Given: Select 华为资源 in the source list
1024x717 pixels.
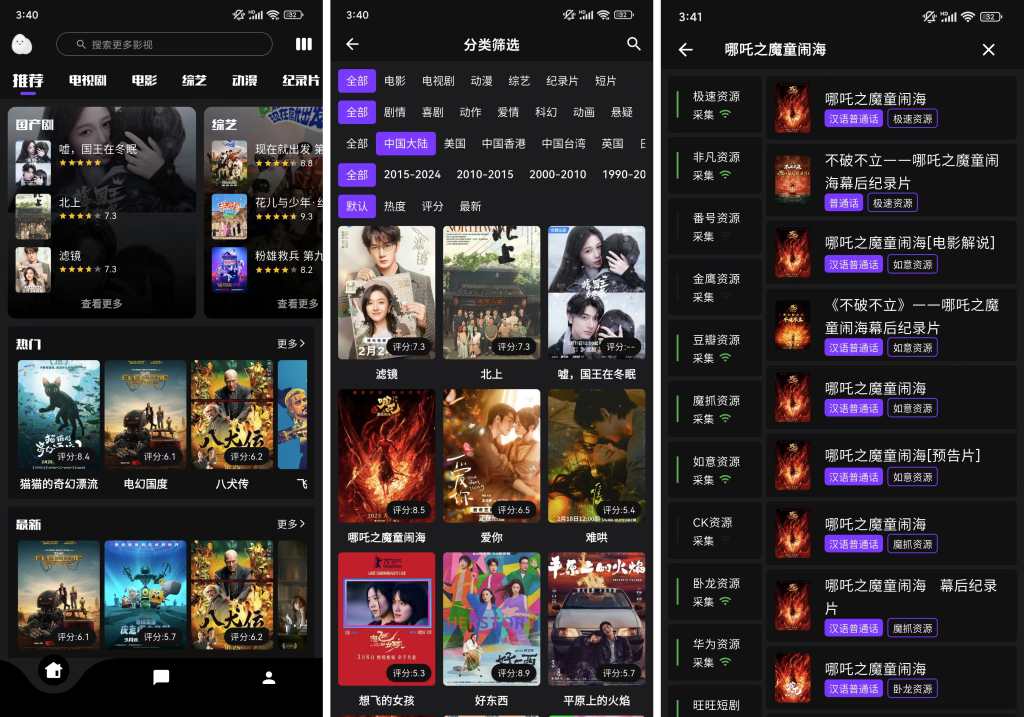Looking at the screenshot, I should 714,653.
